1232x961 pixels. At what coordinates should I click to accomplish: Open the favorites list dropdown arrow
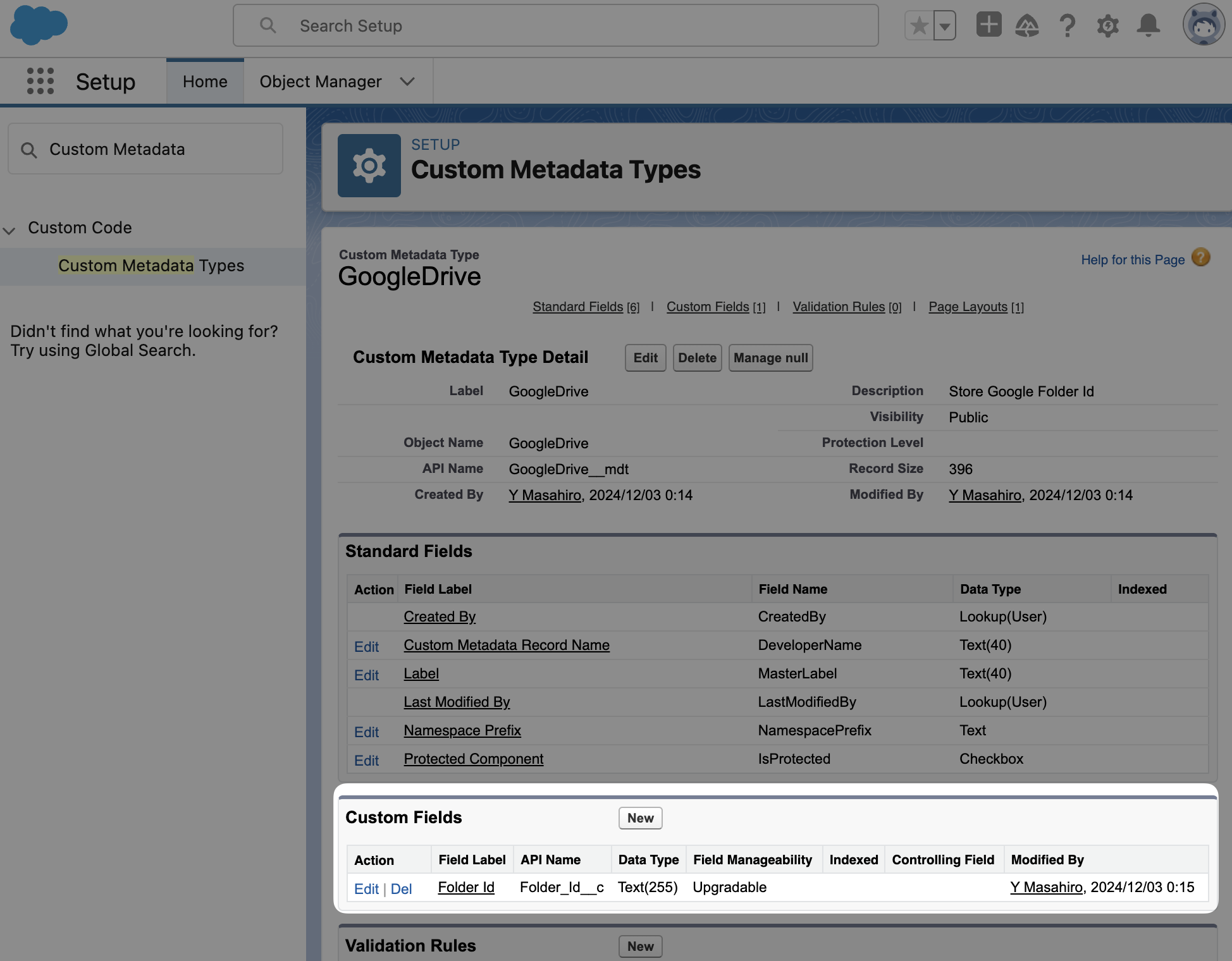point(944,26)
